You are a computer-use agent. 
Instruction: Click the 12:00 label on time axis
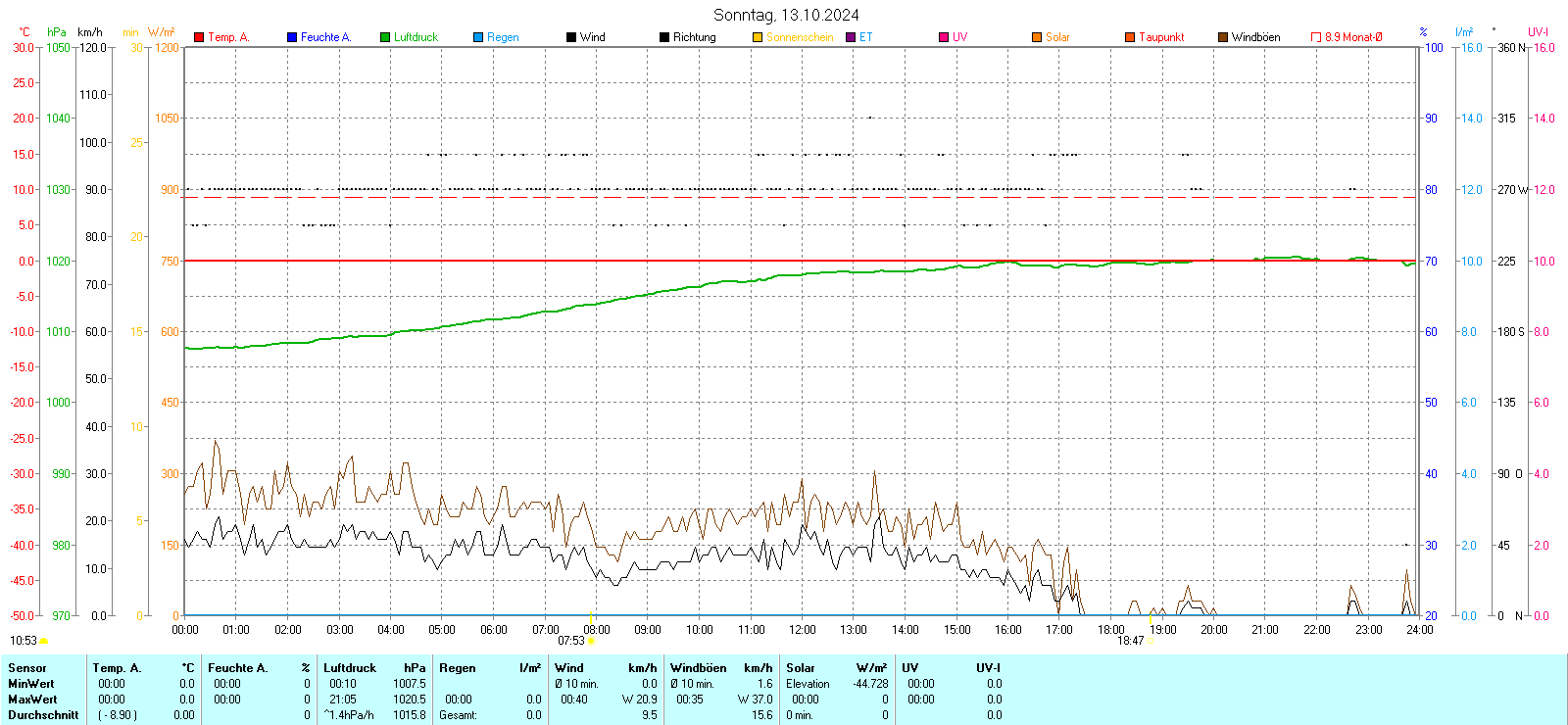[803, 630]
